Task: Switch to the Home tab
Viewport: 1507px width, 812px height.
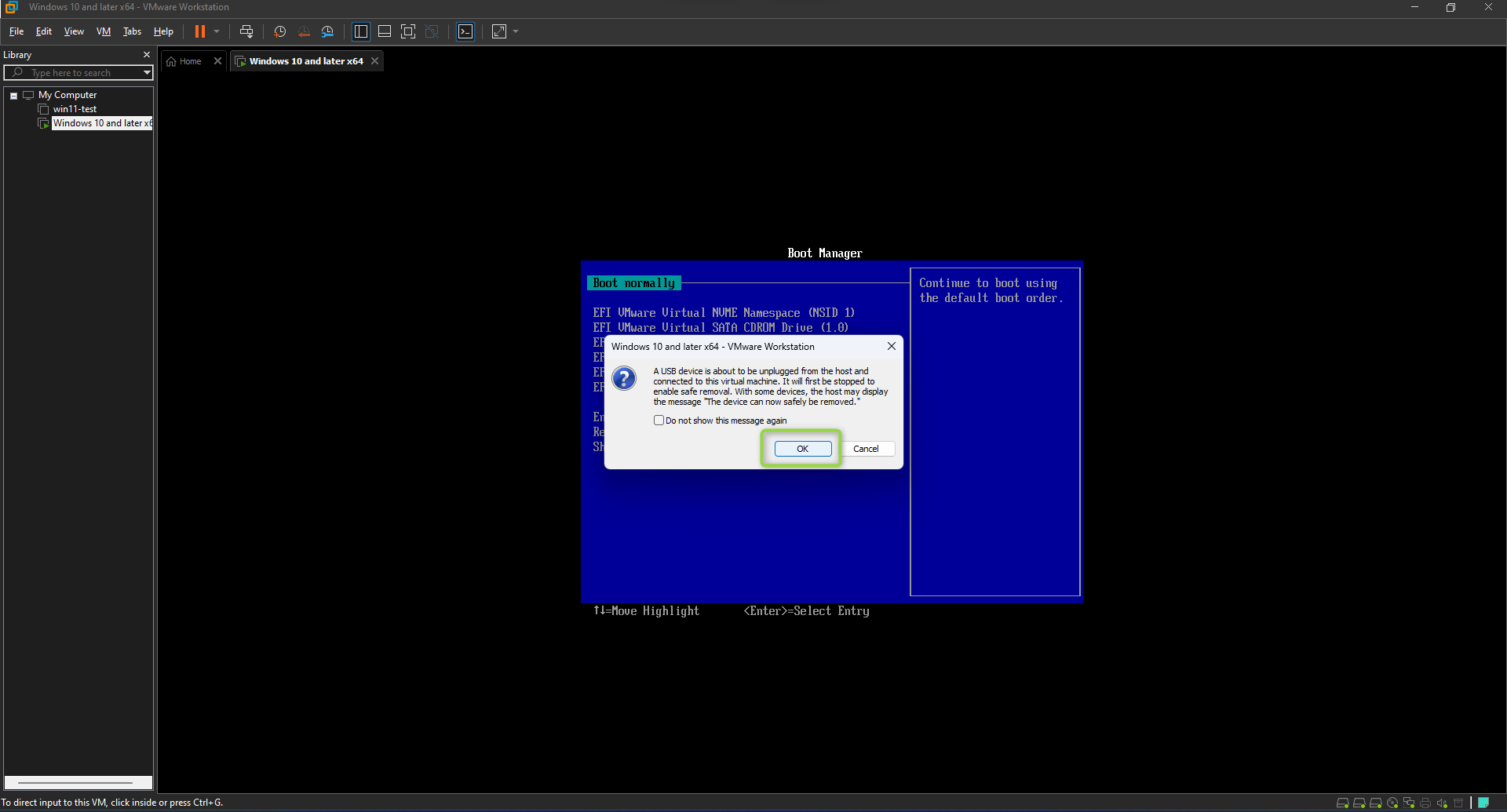Action: tap(184, 61)
